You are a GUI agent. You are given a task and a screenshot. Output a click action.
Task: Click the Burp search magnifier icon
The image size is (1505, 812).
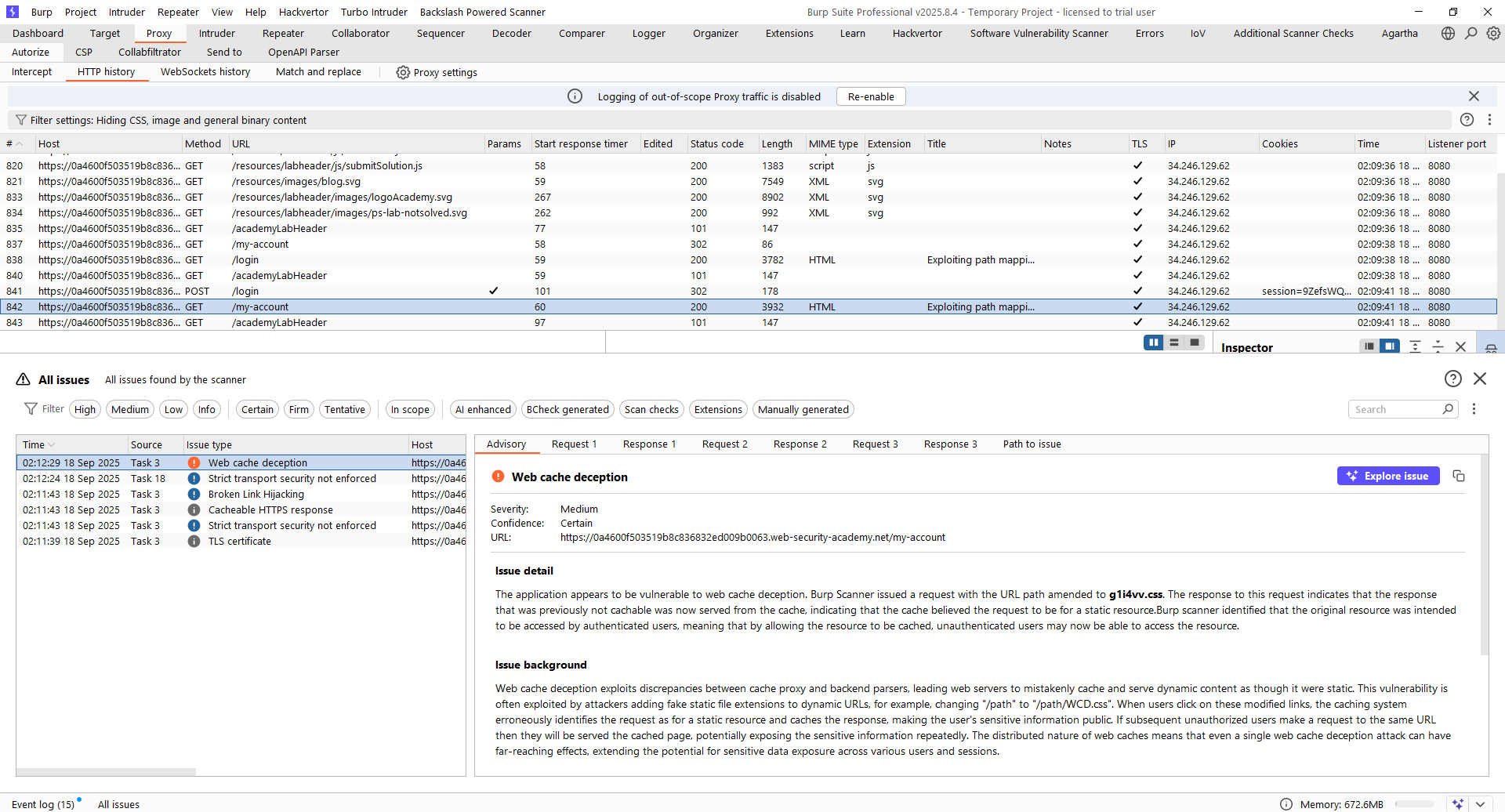1471,33
